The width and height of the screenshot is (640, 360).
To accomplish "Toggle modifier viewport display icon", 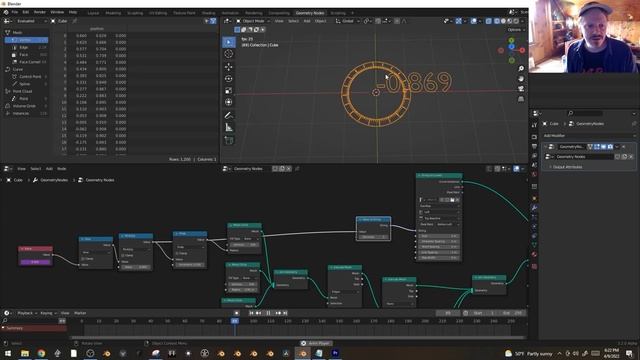I will [x=603, y=147].
